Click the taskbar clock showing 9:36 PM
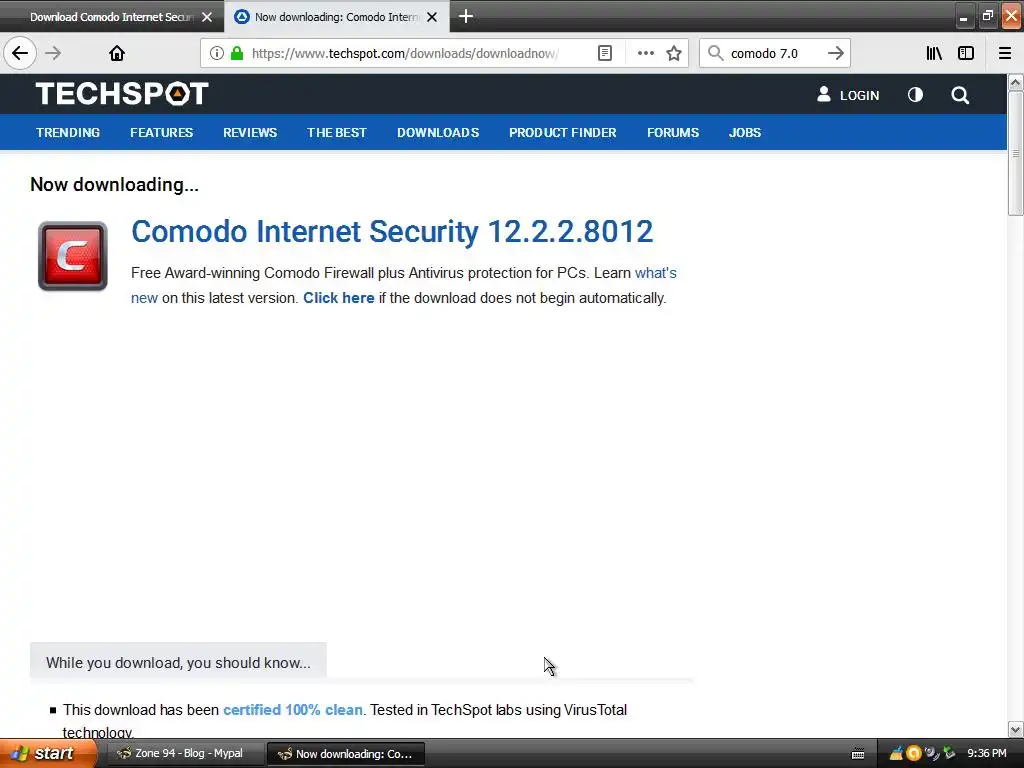The image size is (1024, 768). click(986, 754)
